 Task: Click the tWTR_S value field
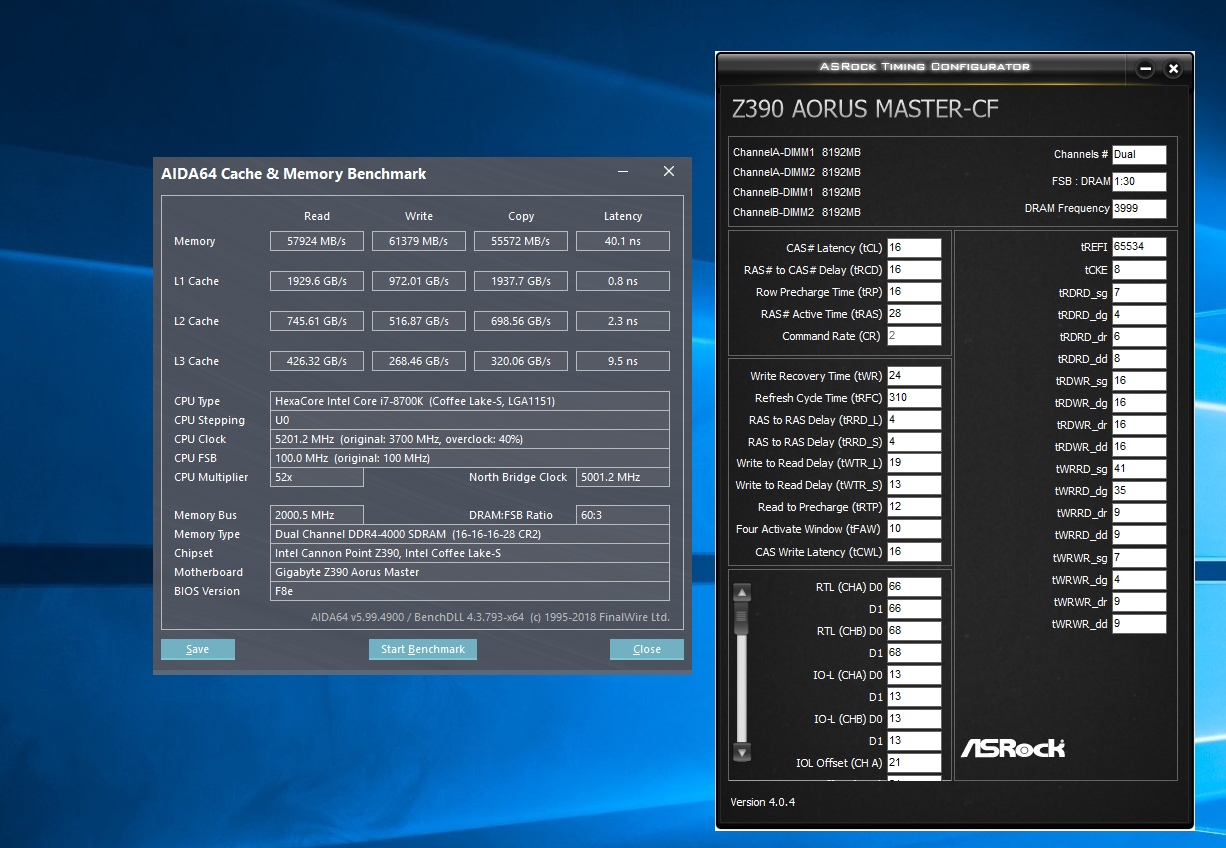pos(914,485)
